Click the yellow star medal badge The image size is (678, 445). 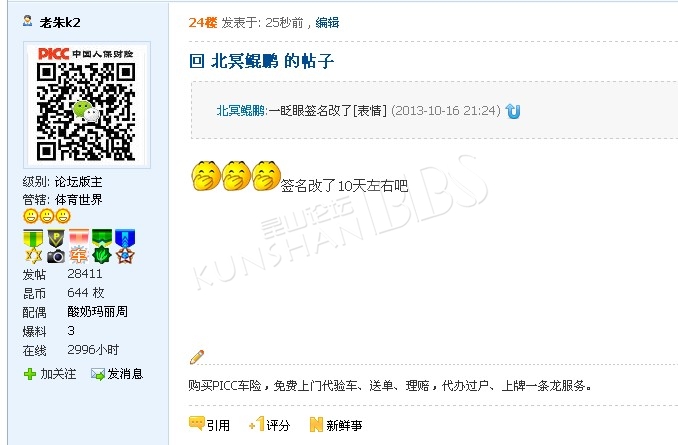pyautogui.click(x=33, y=247)
